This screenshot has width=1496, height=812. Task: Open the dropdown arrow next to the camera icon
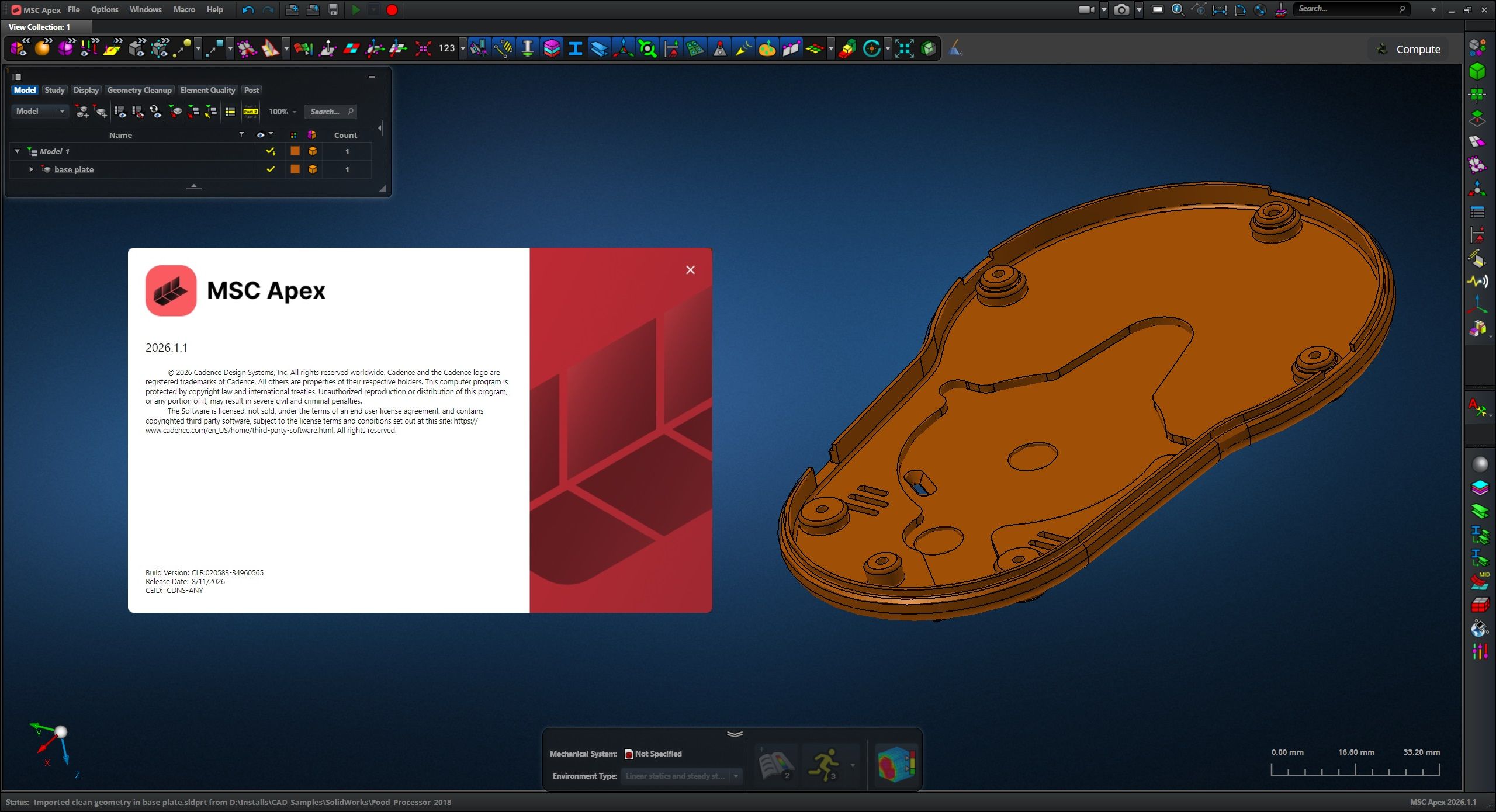click(x=1139, y=10)
